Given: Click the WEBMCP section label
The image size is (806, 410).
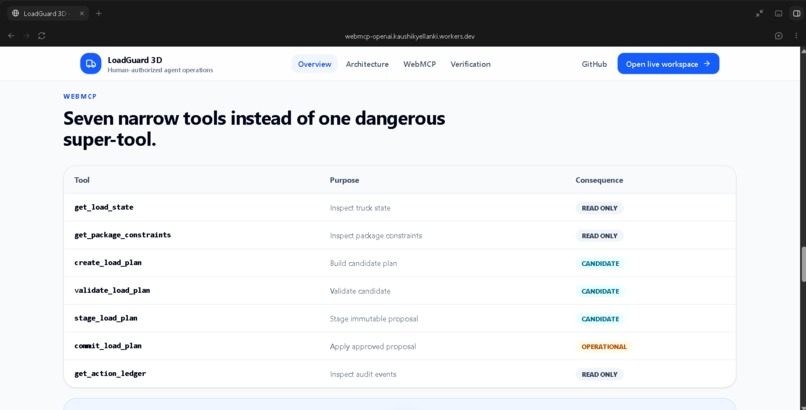Looking at the screenshot, I should click(80, 97).
